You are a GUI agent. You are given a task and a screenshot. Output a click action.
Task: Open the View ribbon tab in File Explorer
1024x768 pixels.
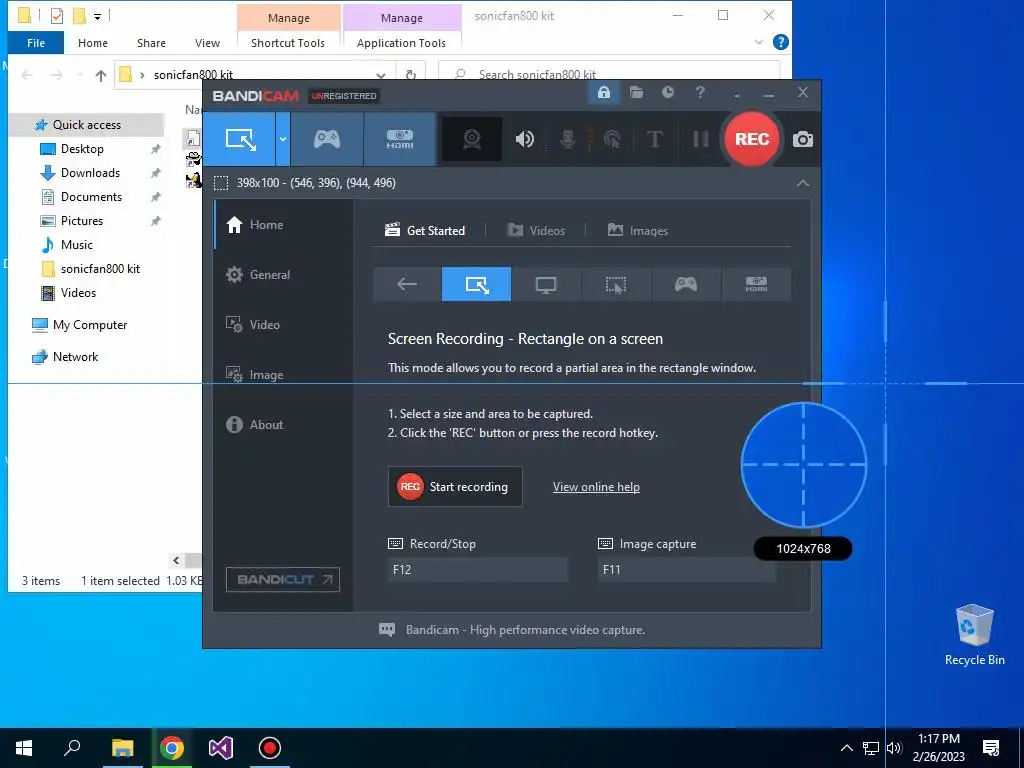click(x=207, y=43)
